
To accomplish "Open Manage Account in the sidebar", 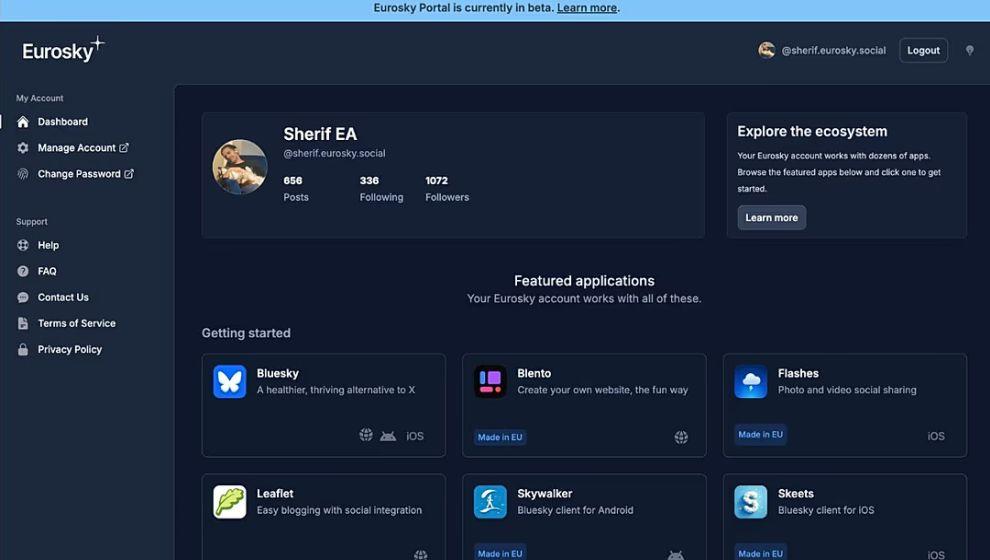I will 76,148.
